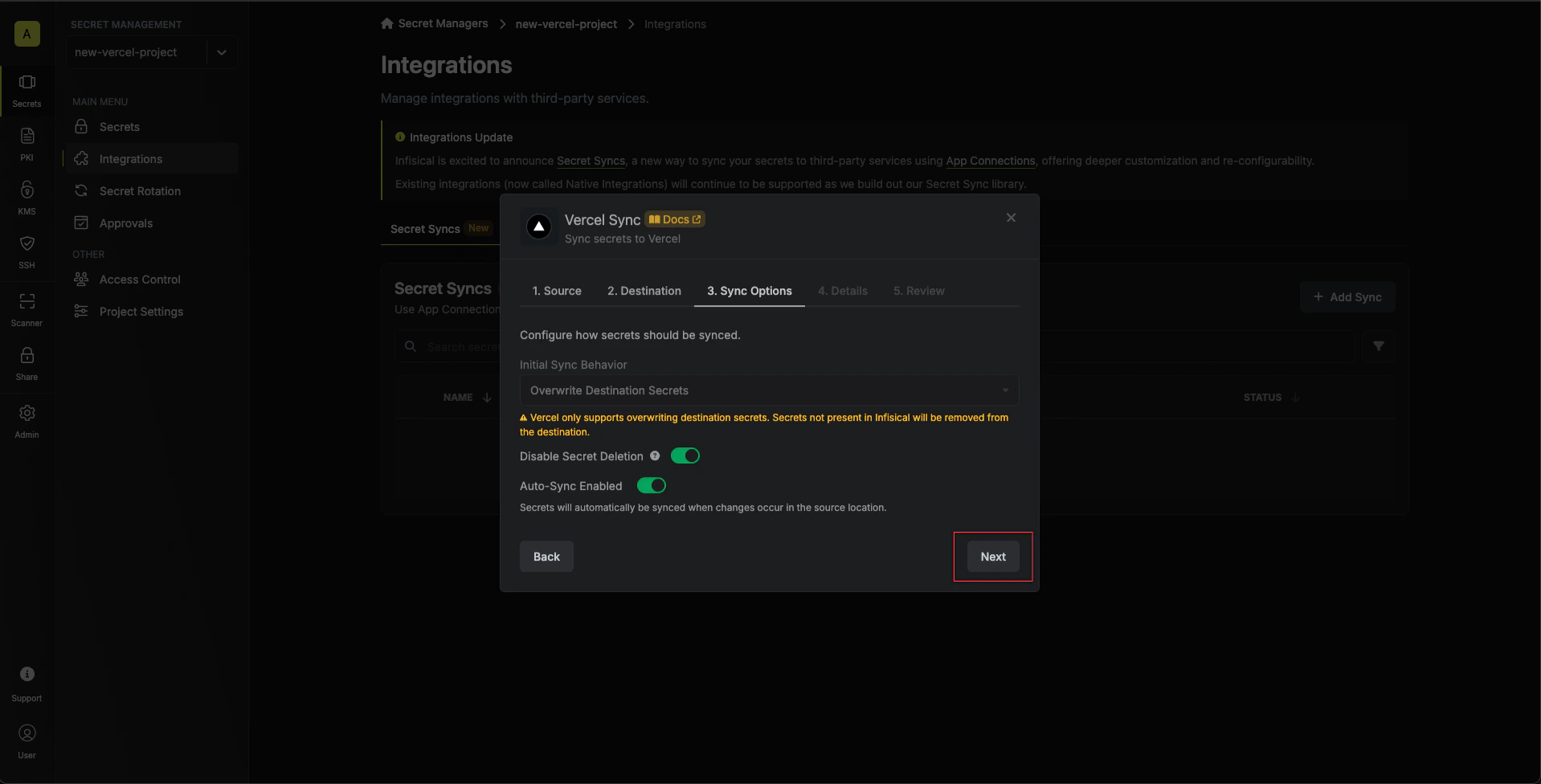This screenshot has height=784, width=1541.
Task: Toggle Auto-Sync Enabled switch
Action: [652, 486]
